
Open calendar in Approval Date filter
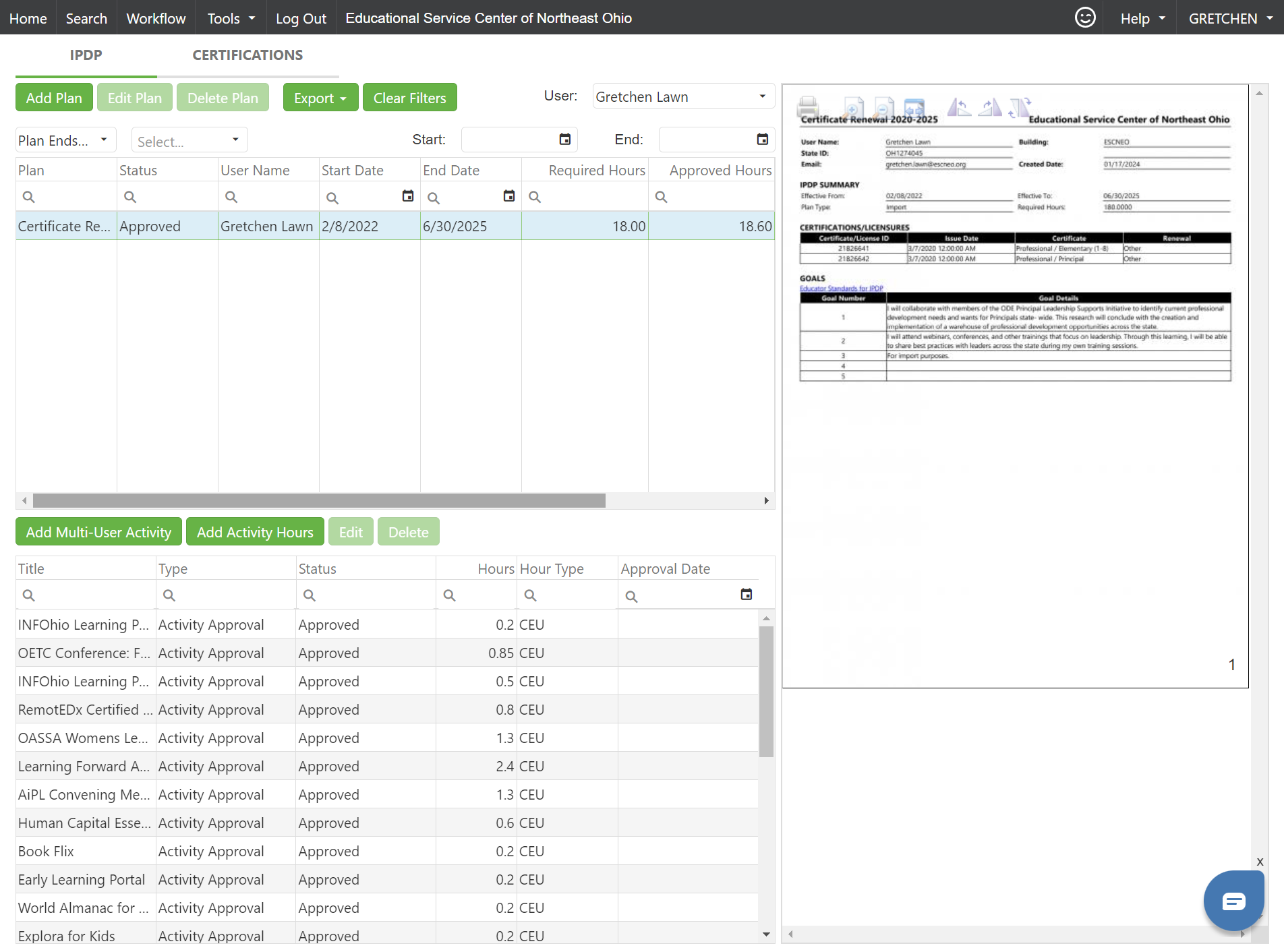(x=747, y=595)
